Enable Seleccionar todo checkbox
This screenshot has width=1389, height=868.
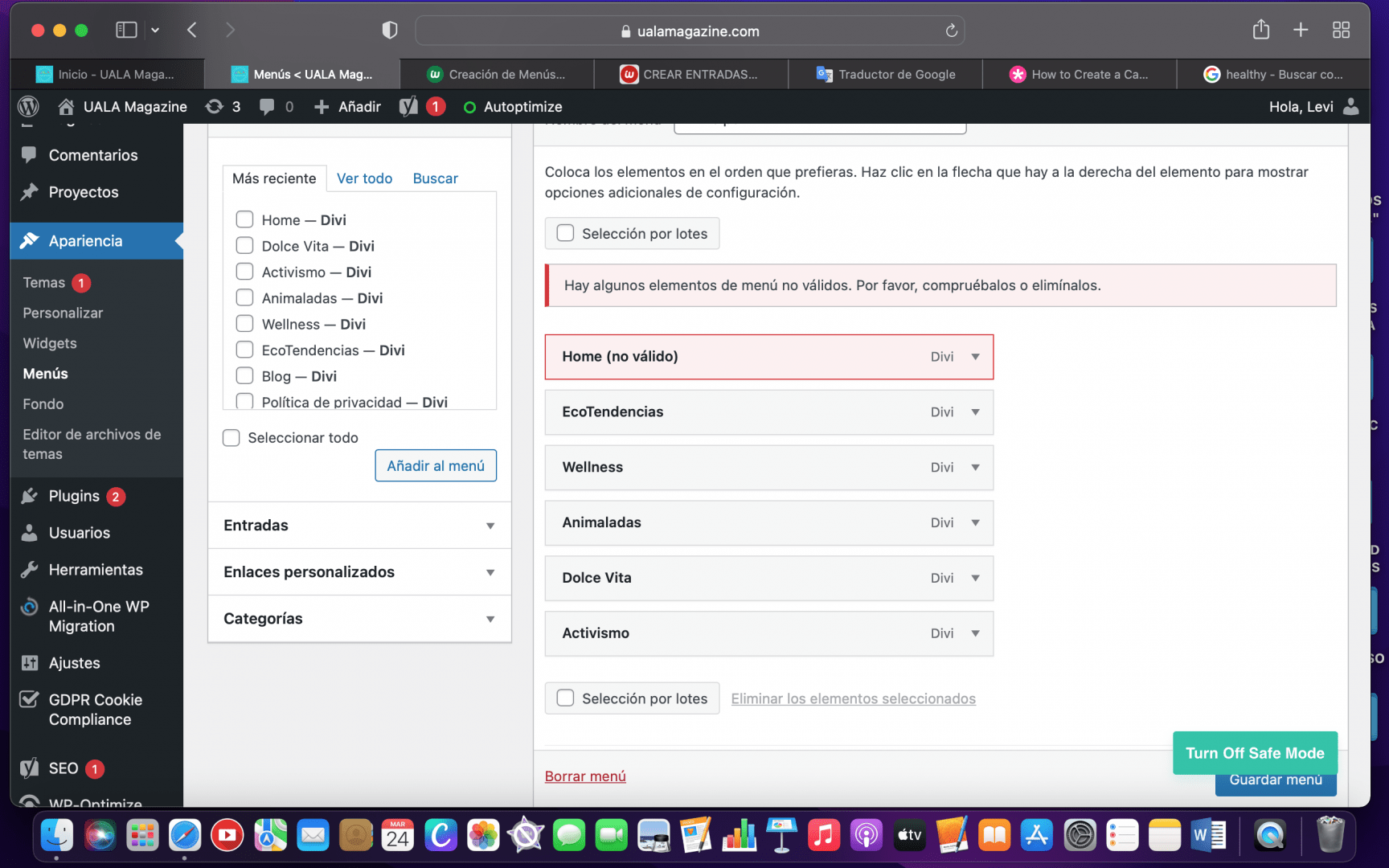231,437
